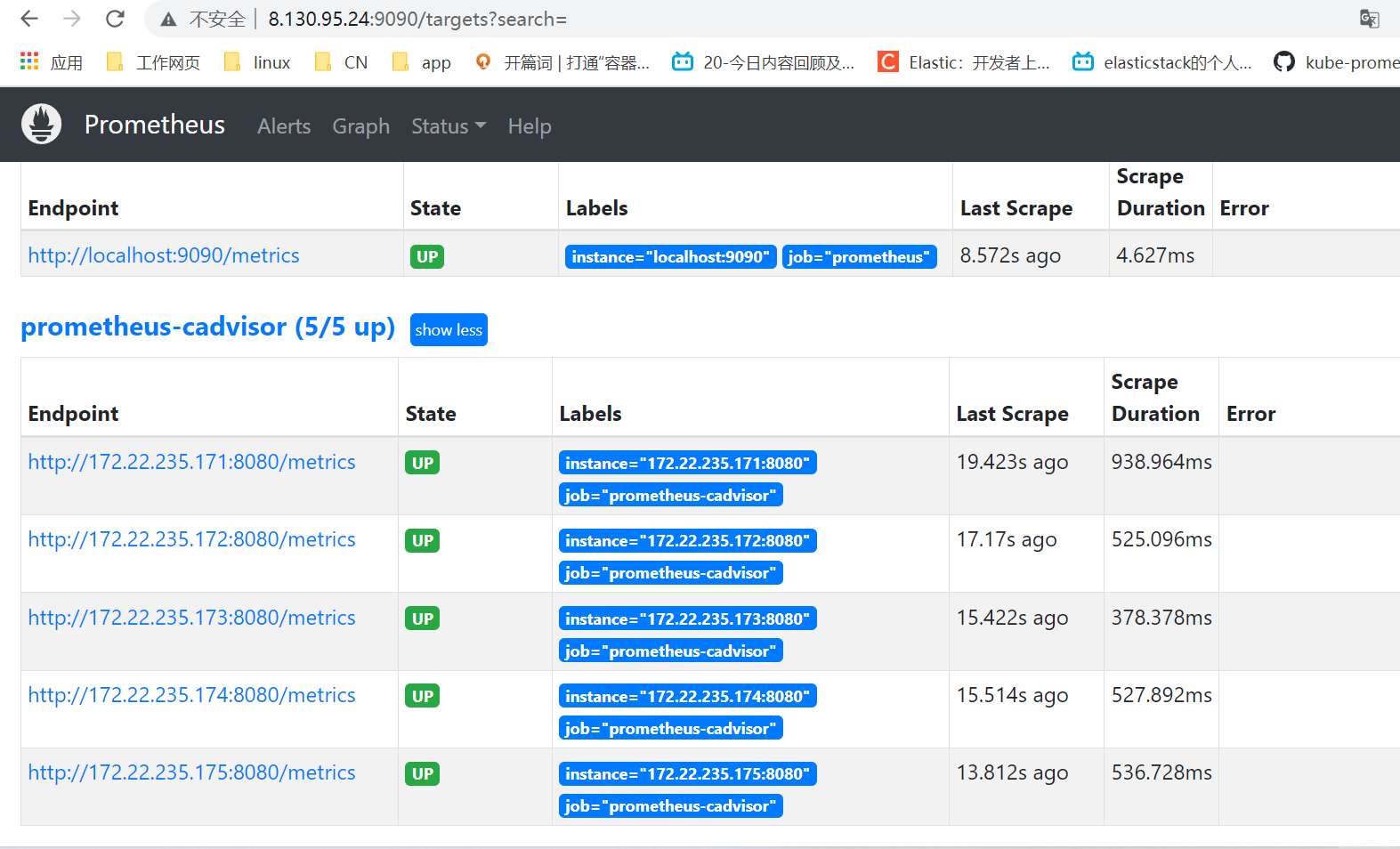Click the instance="172.22.235.174:8080" label
The image size is (1400, 849).
pyautogui.click(x=688, y=696)
